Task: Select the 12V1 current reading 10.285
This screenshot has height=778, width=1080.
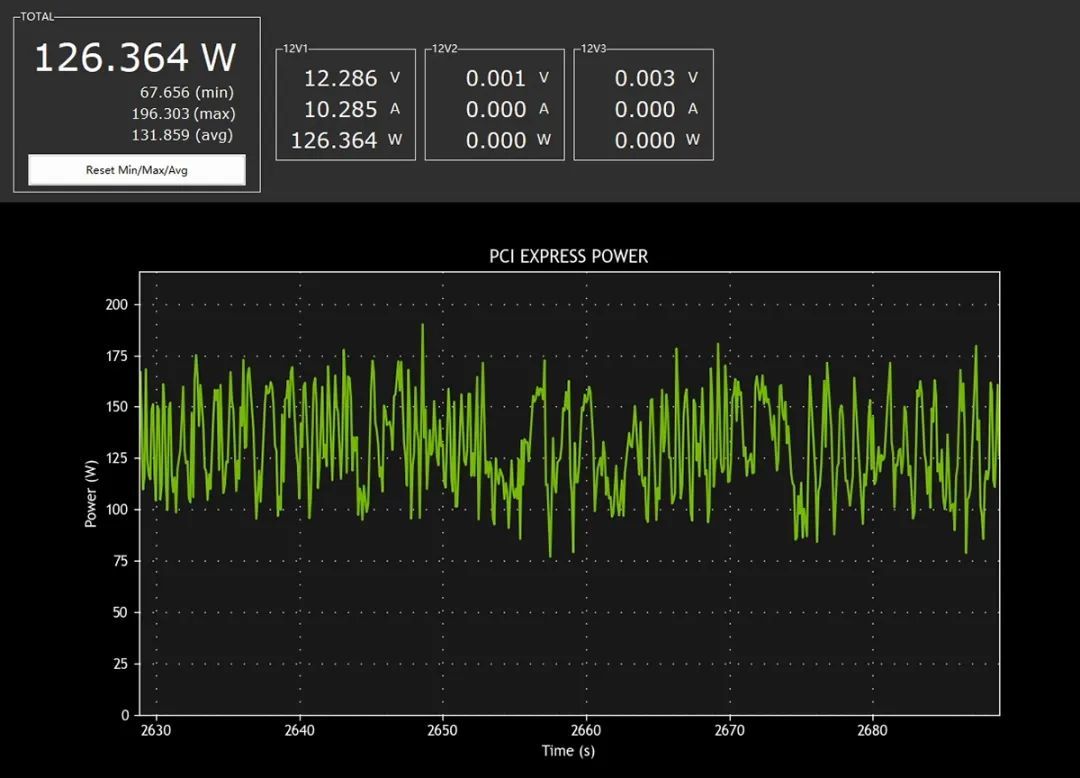Action: click(340, 109)
